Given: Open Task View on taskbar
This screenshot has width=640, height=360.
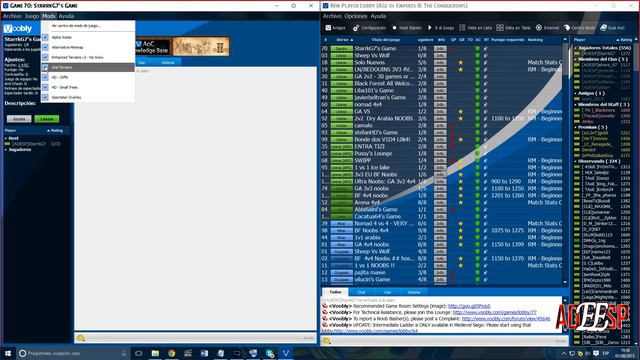Looking at the screenshot, I should click(x=138, y=353).
